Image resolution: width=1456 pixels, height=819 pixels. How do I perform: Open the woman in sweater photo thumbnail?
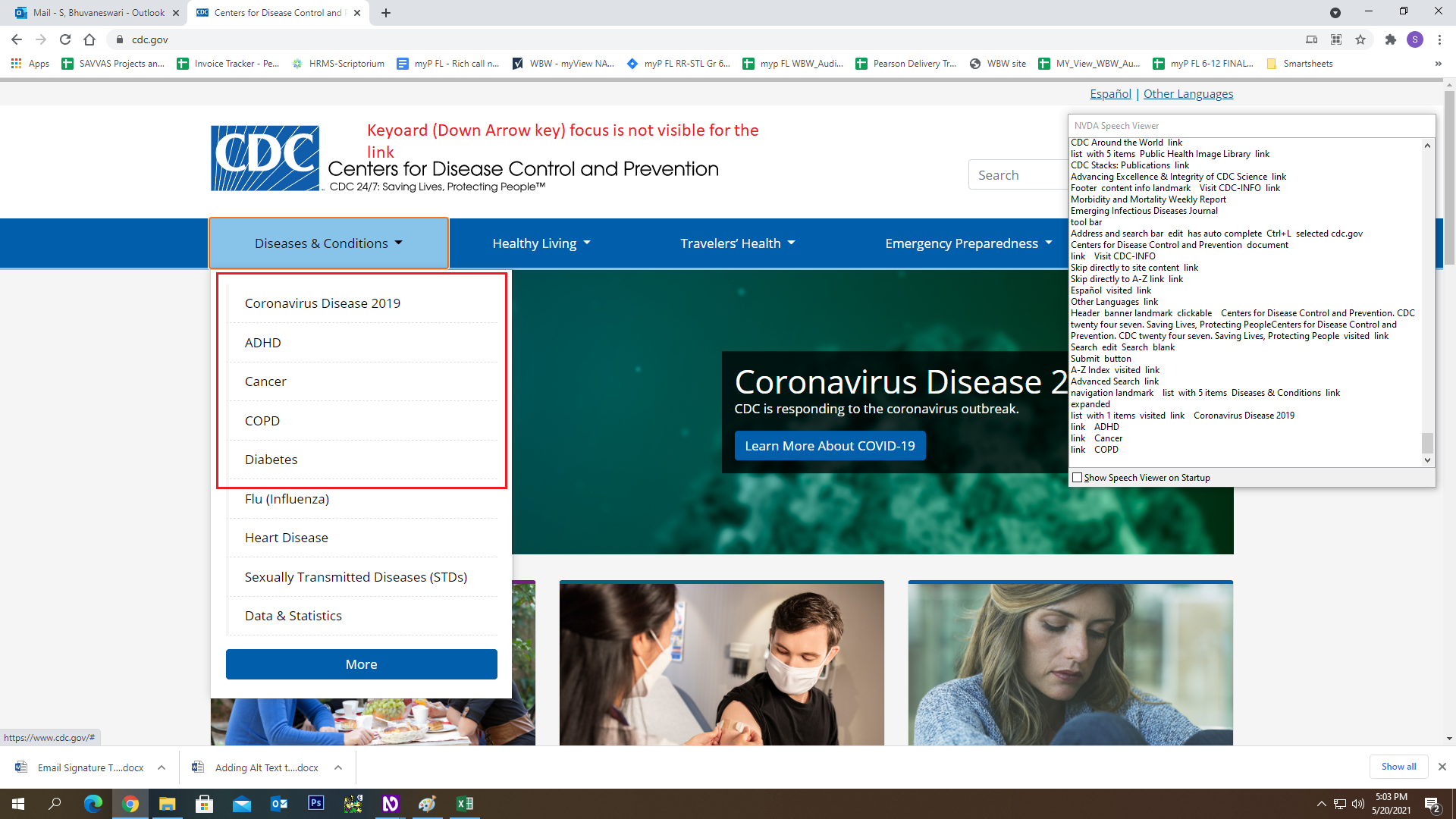1071,664
